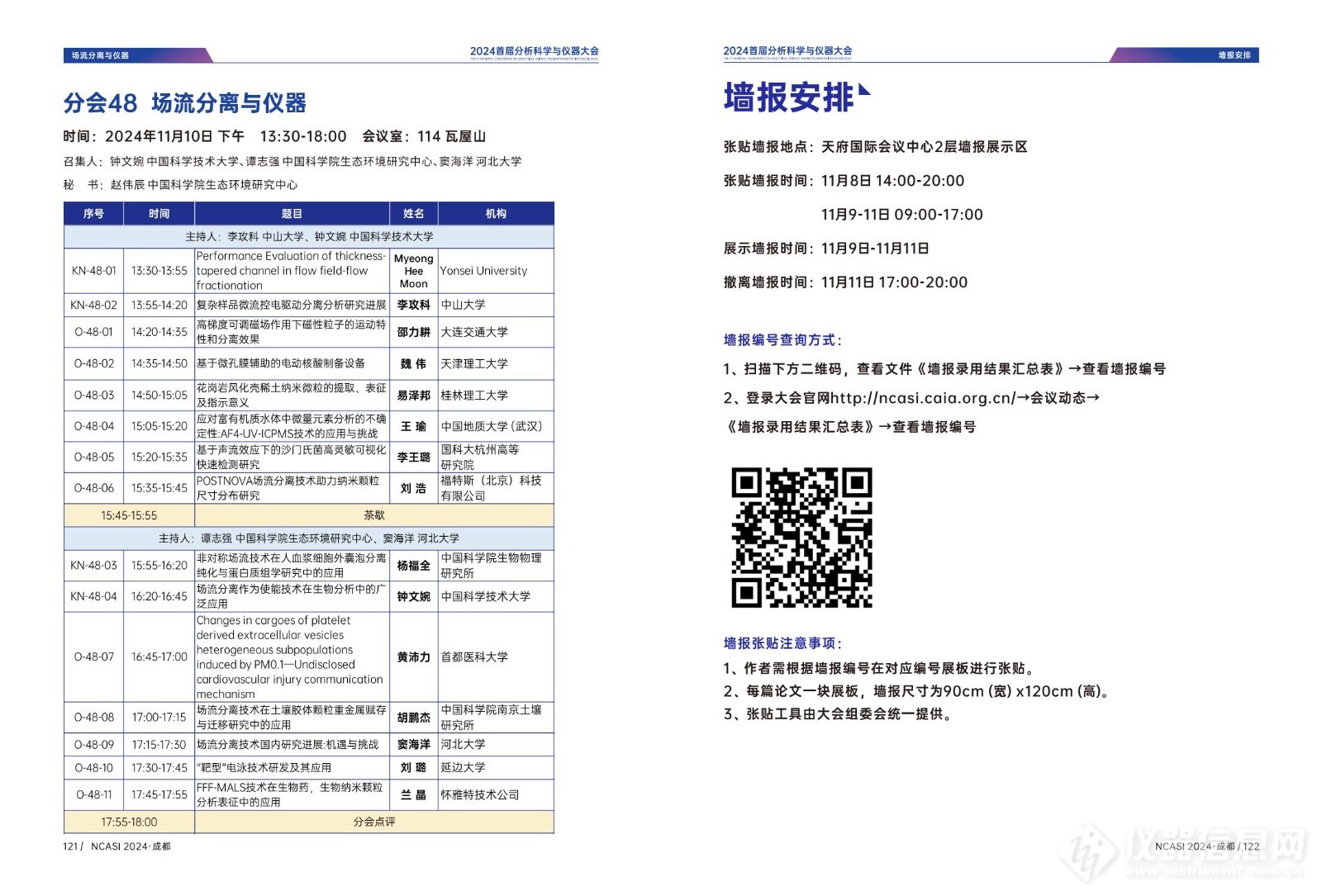Click the '时间' column header

pyautogui.click(x=159, y=214)
